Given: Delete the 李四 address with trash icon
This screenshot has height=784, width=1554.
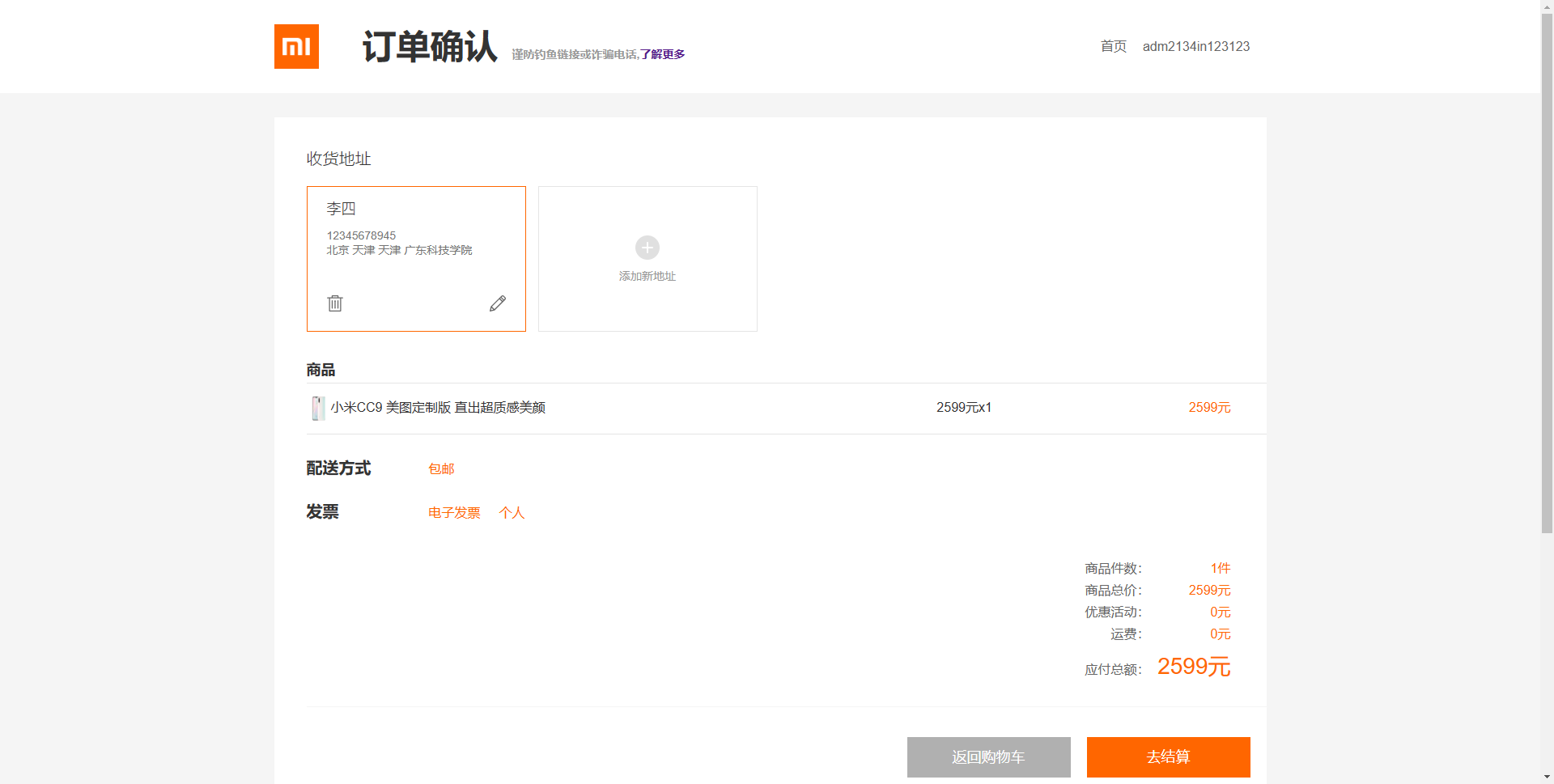Looking at the screenshot, I should pyautogui.click(x=335, y=303).
